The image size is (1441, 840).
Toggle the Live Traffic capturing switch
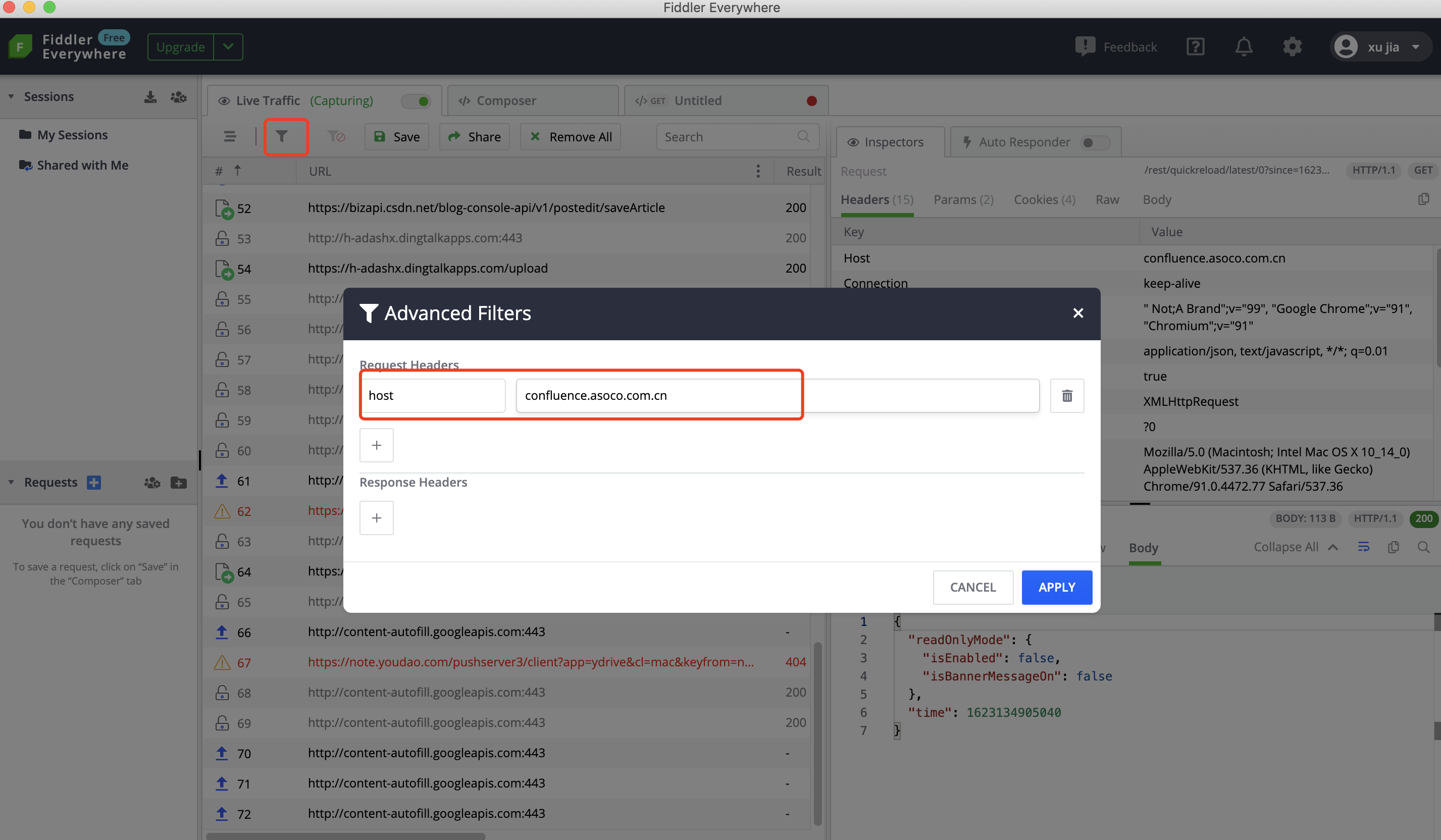click(x=416, y=101)
